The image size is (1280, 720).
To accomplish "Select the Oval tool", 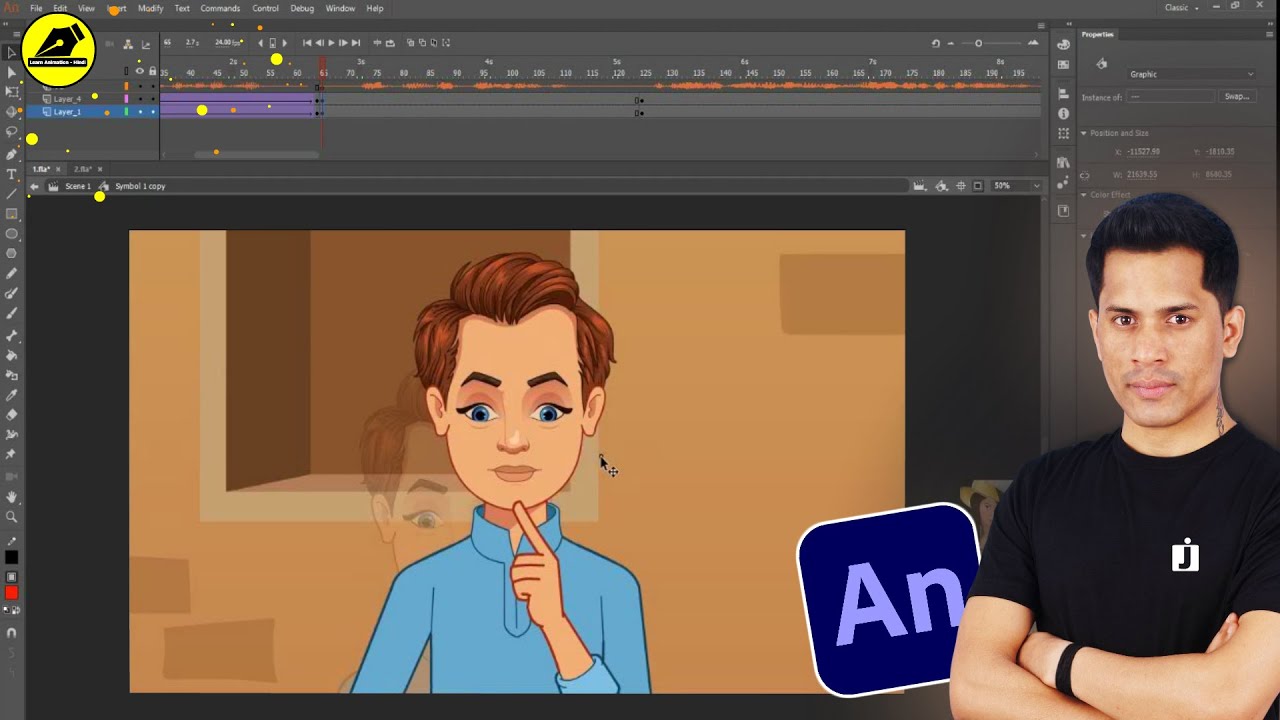I will pyautogui.click(x=11, y=234).
